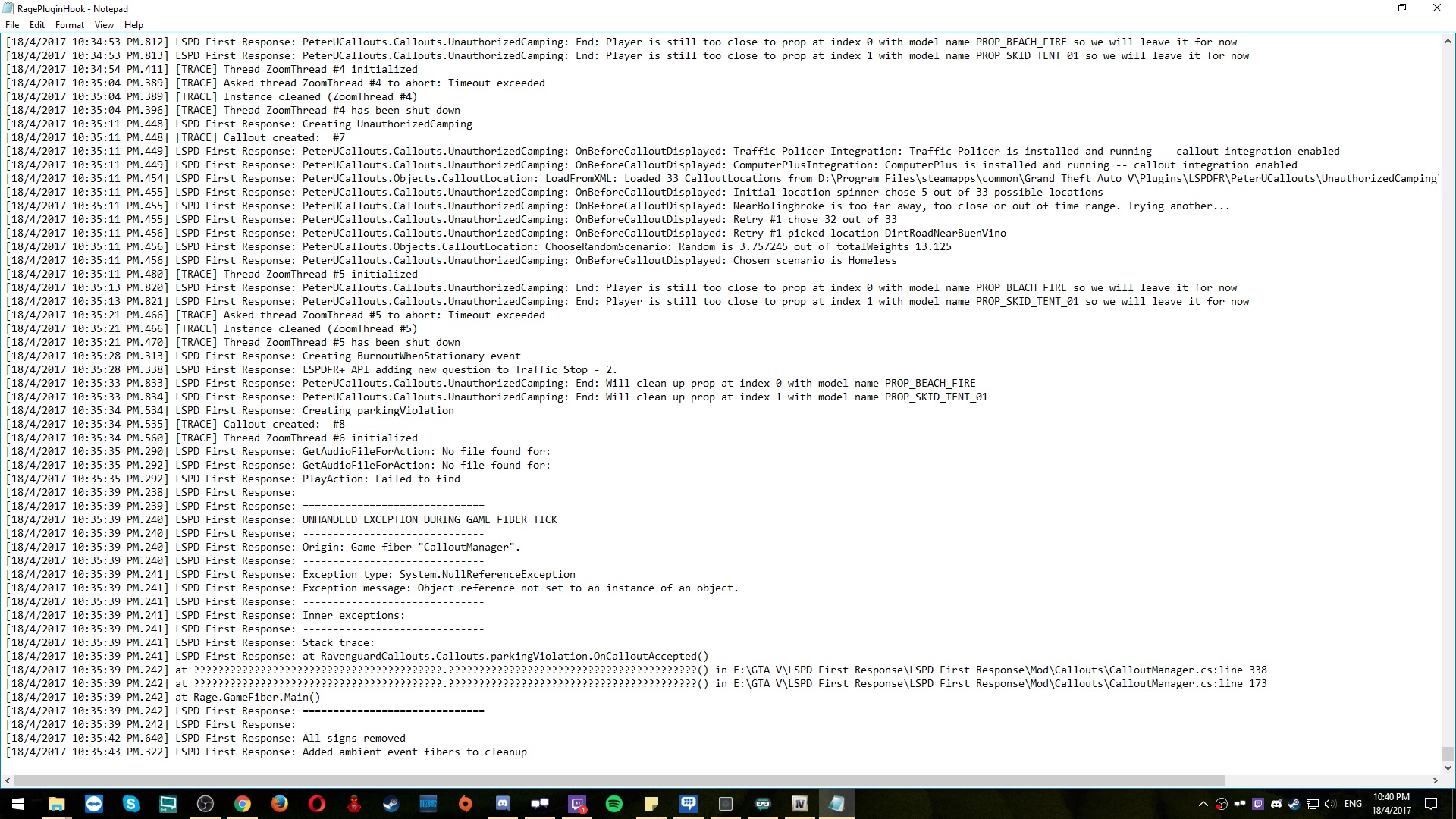
Task: Open Google Chrome from the taskbar
Action: [x=243, y=804]
